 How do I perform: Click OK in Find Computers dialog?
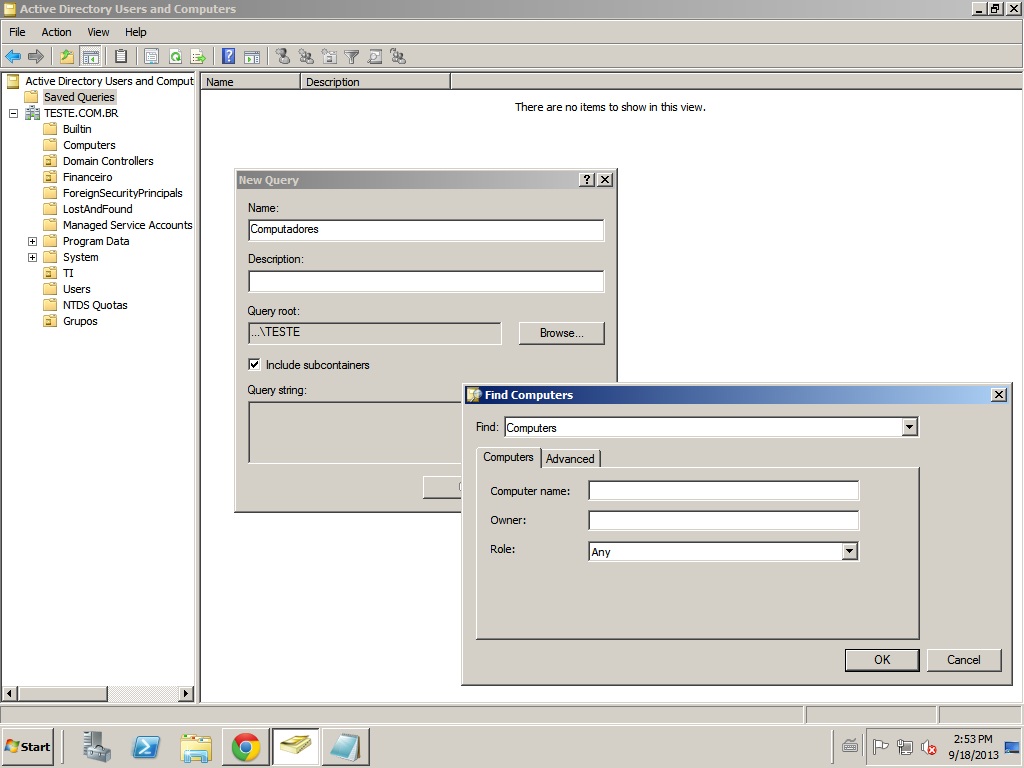pyautogui.click(x=882, y=660)
